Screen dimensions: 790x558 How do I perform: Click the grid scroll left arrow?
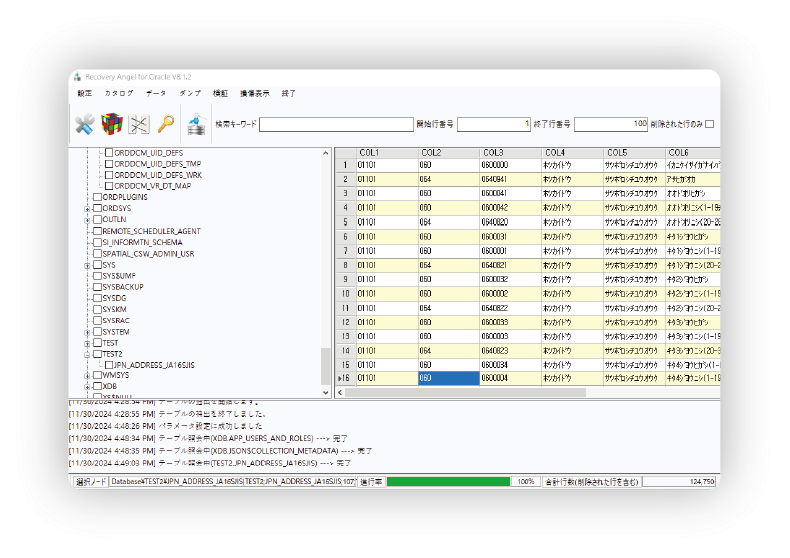pyautogui.click(x=340, y=392)
